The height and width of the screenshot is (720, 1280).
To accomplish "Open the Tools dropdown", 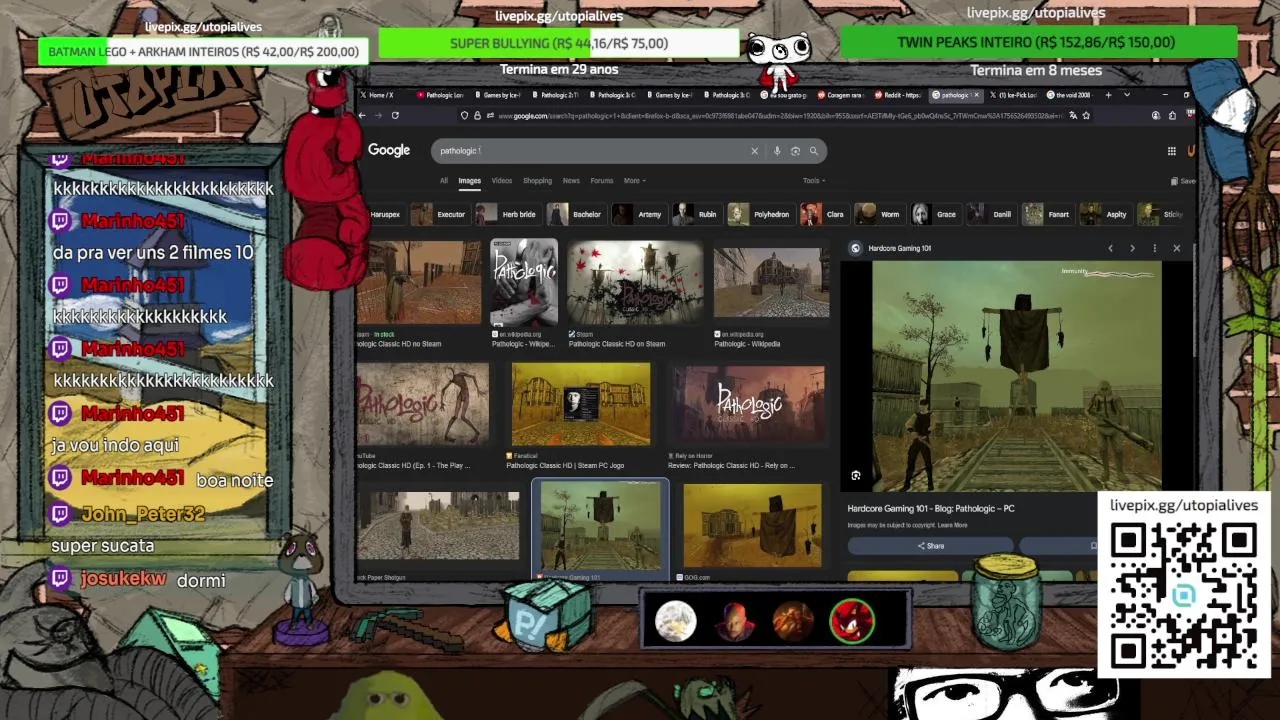I will [x=814, y=181].
